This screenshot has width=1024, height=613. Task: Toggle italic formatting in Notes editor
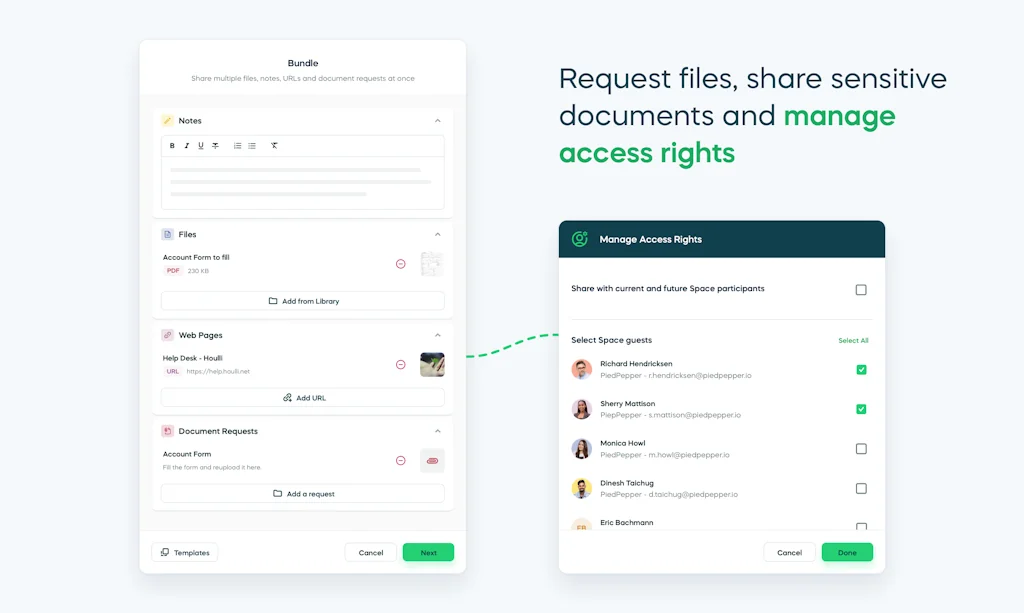(186, 146)
